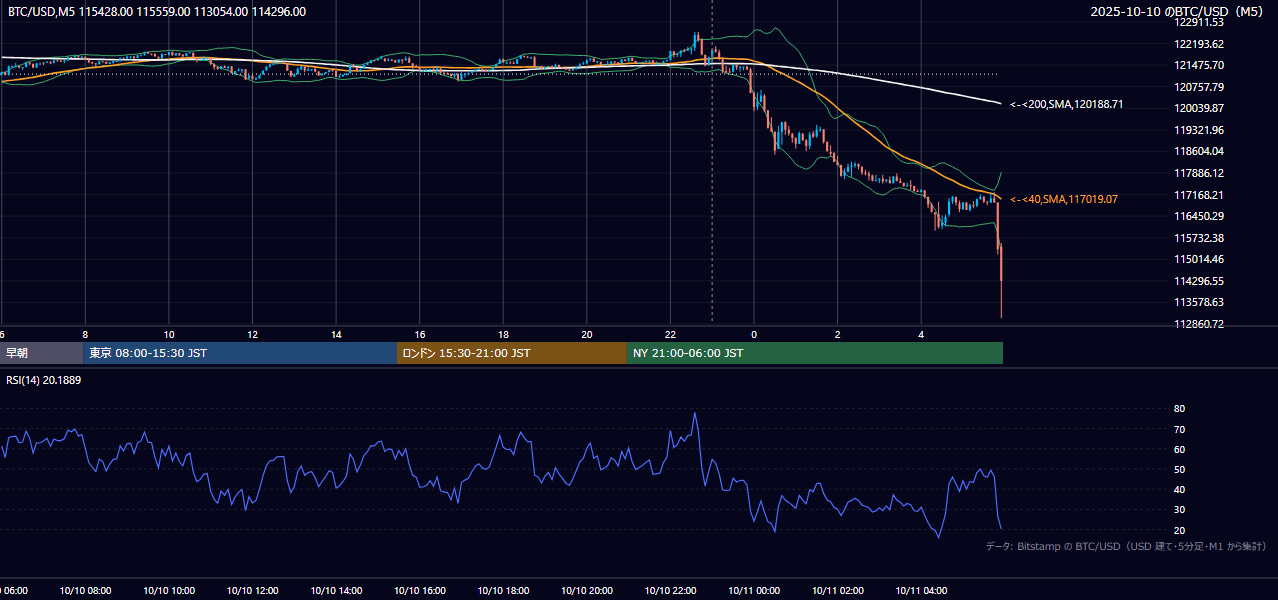The image size is (1278, 600).
Task: Click hour label 18 on price chart axis
Action: (504, 335)
